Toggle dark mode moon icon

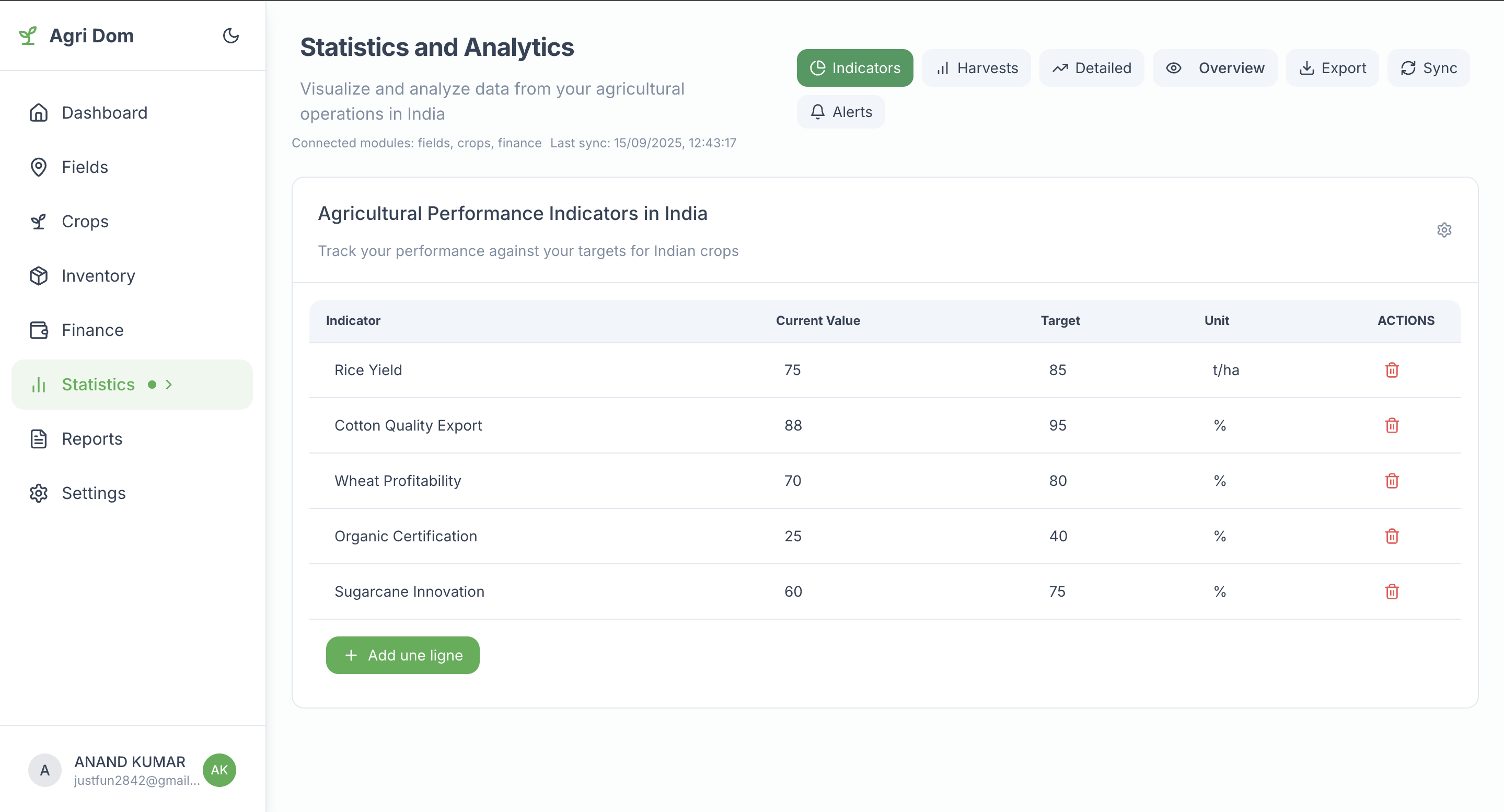coord(230,36)
